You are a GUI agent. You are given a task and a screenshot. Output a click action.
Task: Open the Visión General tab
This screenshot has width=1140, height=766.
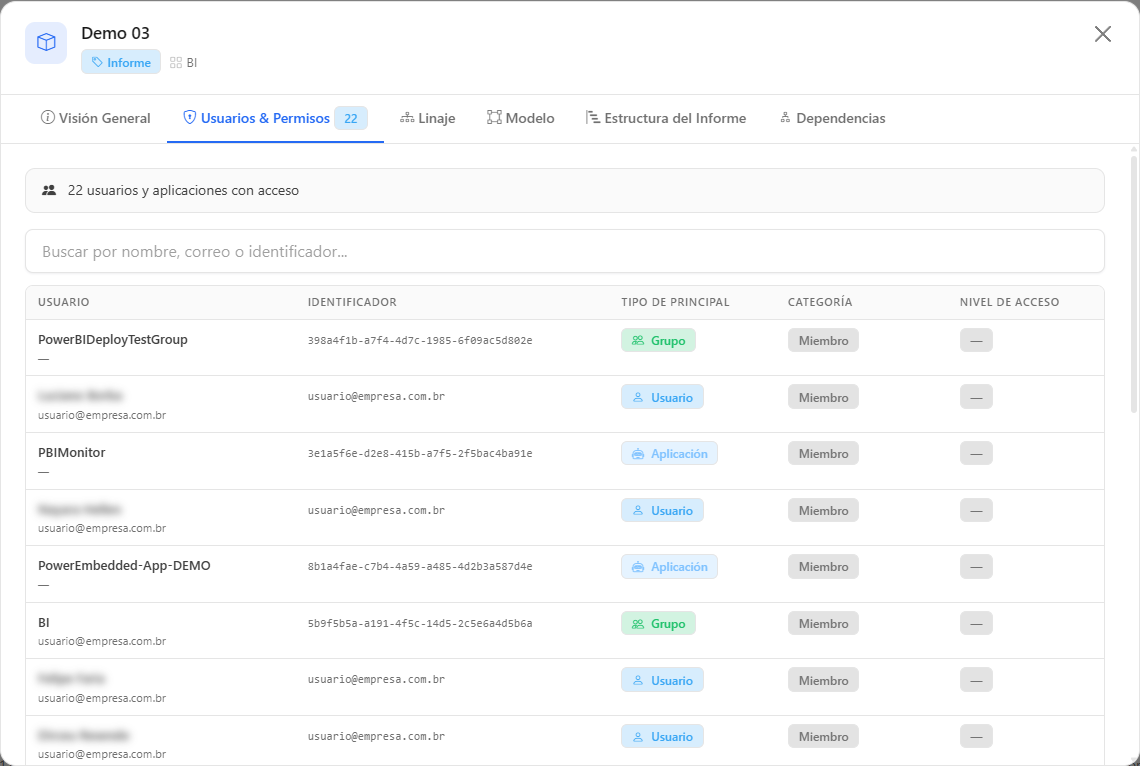[x=95, y=118]
